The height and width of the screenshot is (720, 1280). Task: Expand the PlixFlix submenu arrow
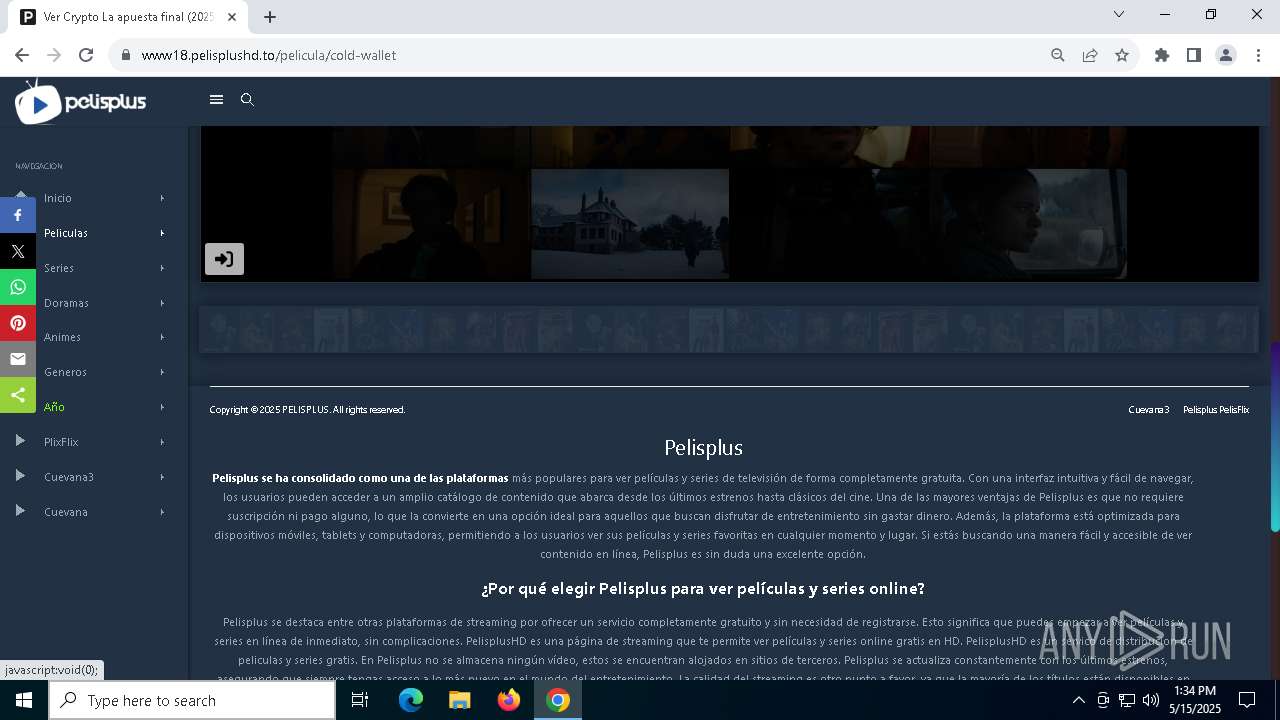coord(162,442)
